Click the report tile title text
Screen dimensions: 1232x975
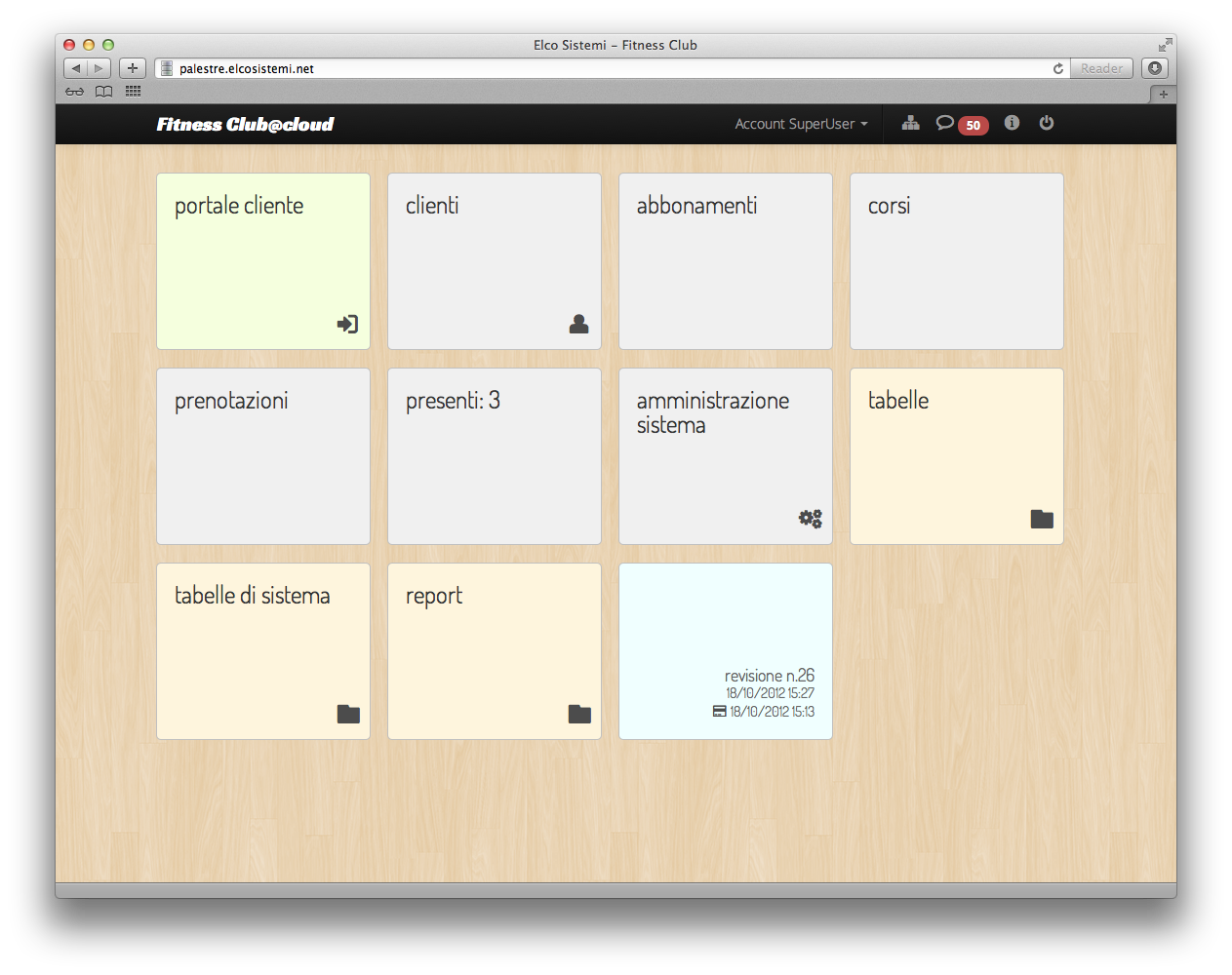coord(434,597)
